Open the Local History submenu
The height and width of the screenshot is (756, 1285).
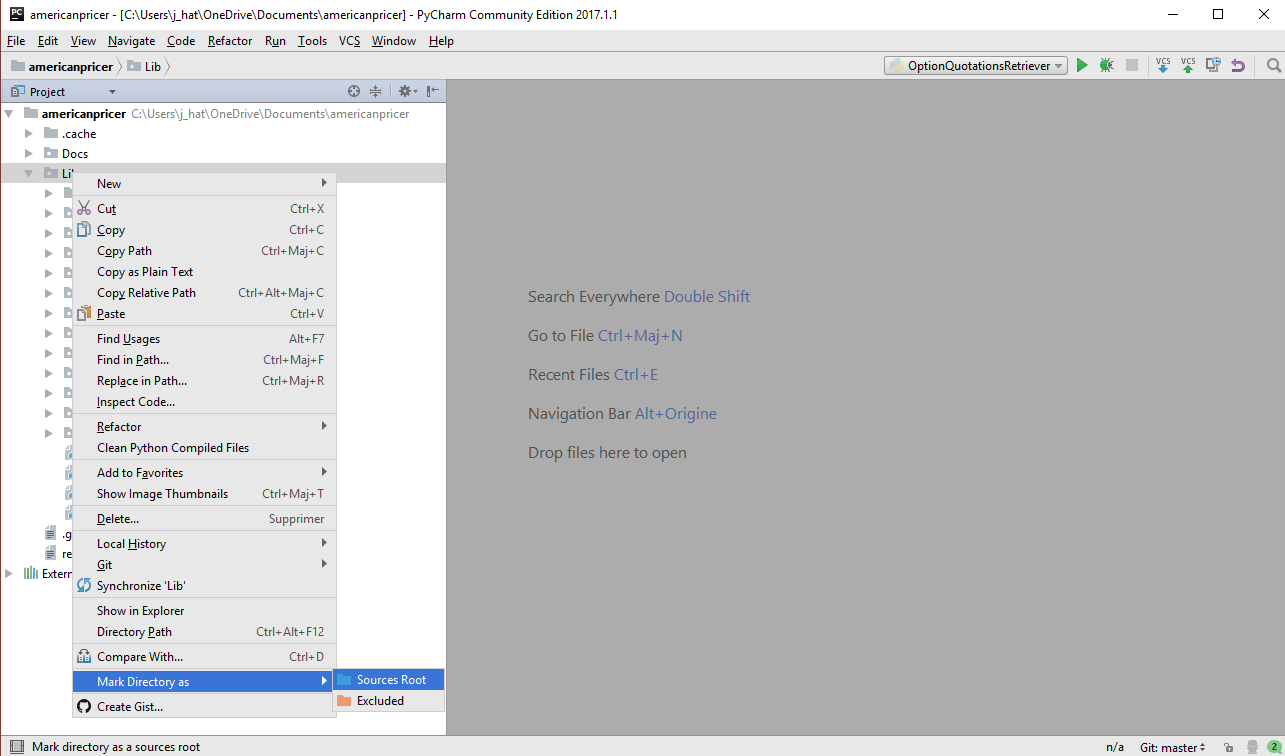click(x=204, y=543)
